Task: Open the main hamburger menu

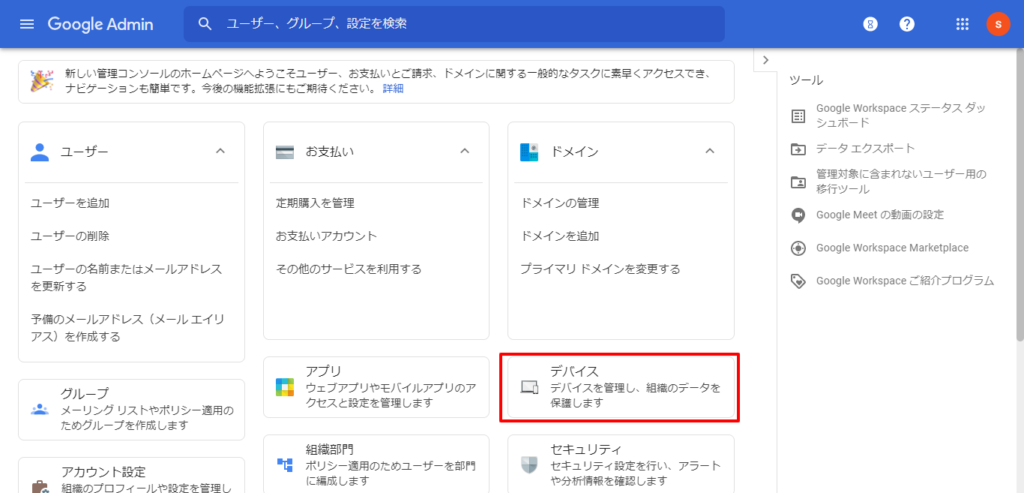Action: [x=27, y=24]
